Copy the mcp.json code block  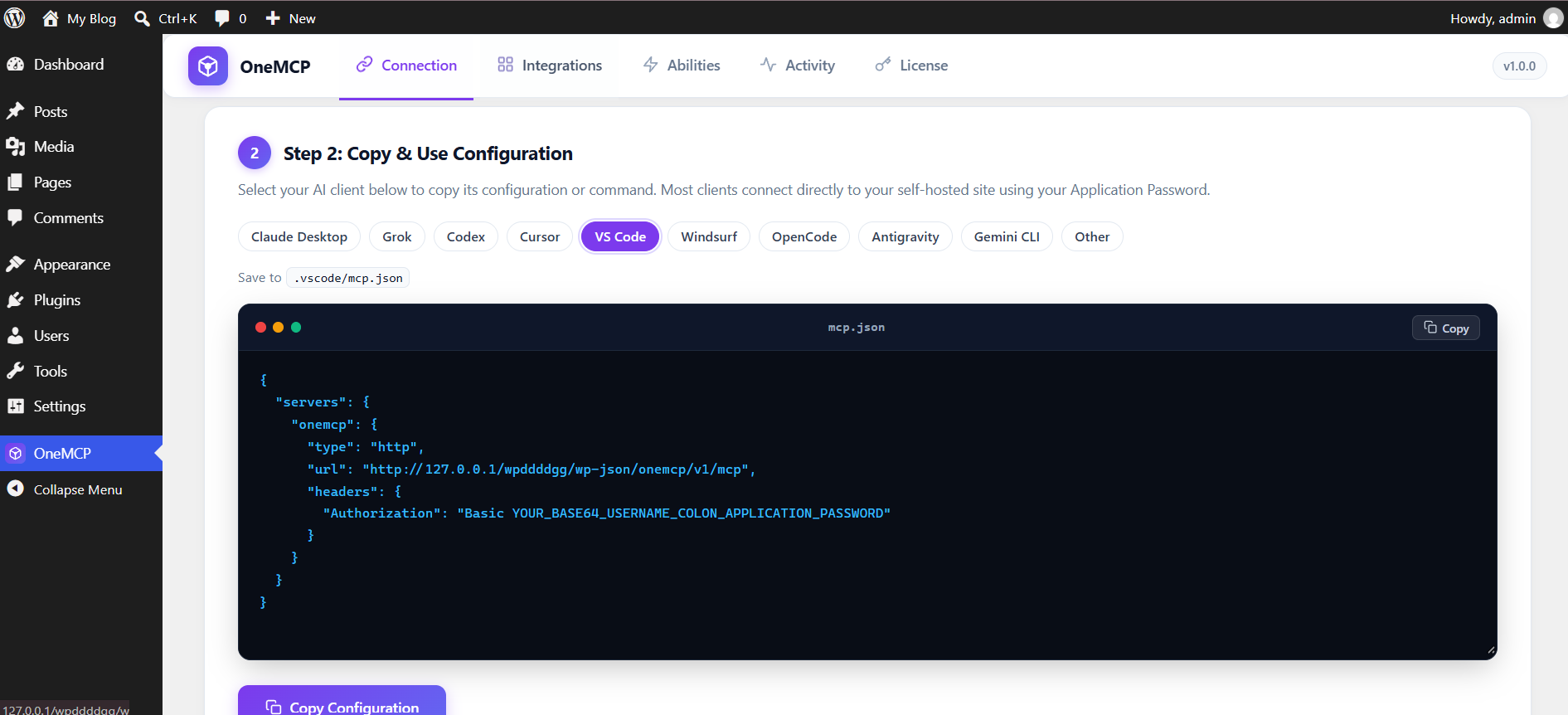[1446, 328]
